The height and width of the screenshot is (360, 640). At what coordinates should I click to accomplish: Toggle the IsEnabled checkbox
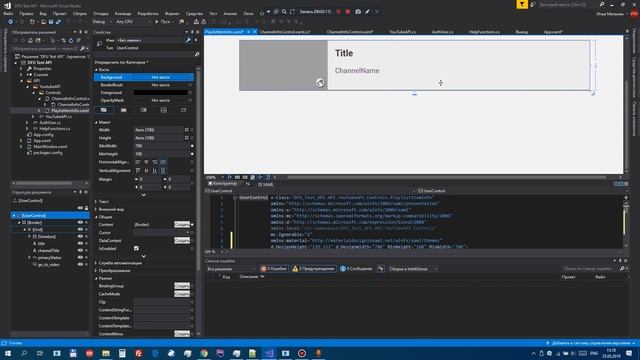pos(136,248)
